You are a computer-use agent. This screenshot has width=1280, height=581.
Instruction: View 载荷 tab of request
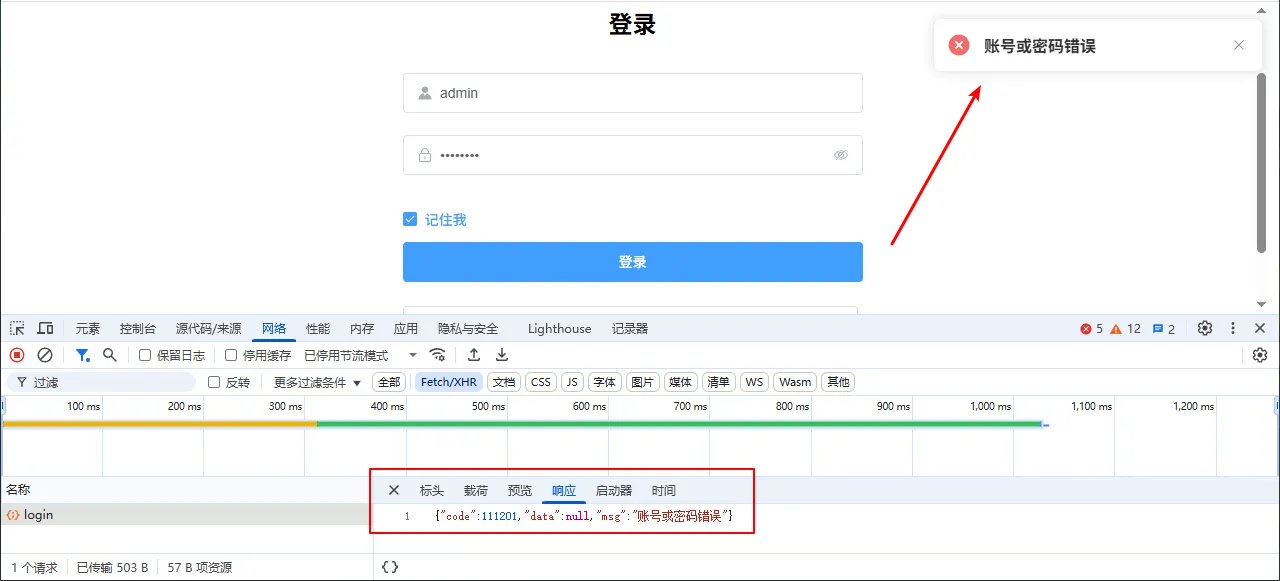476,490
